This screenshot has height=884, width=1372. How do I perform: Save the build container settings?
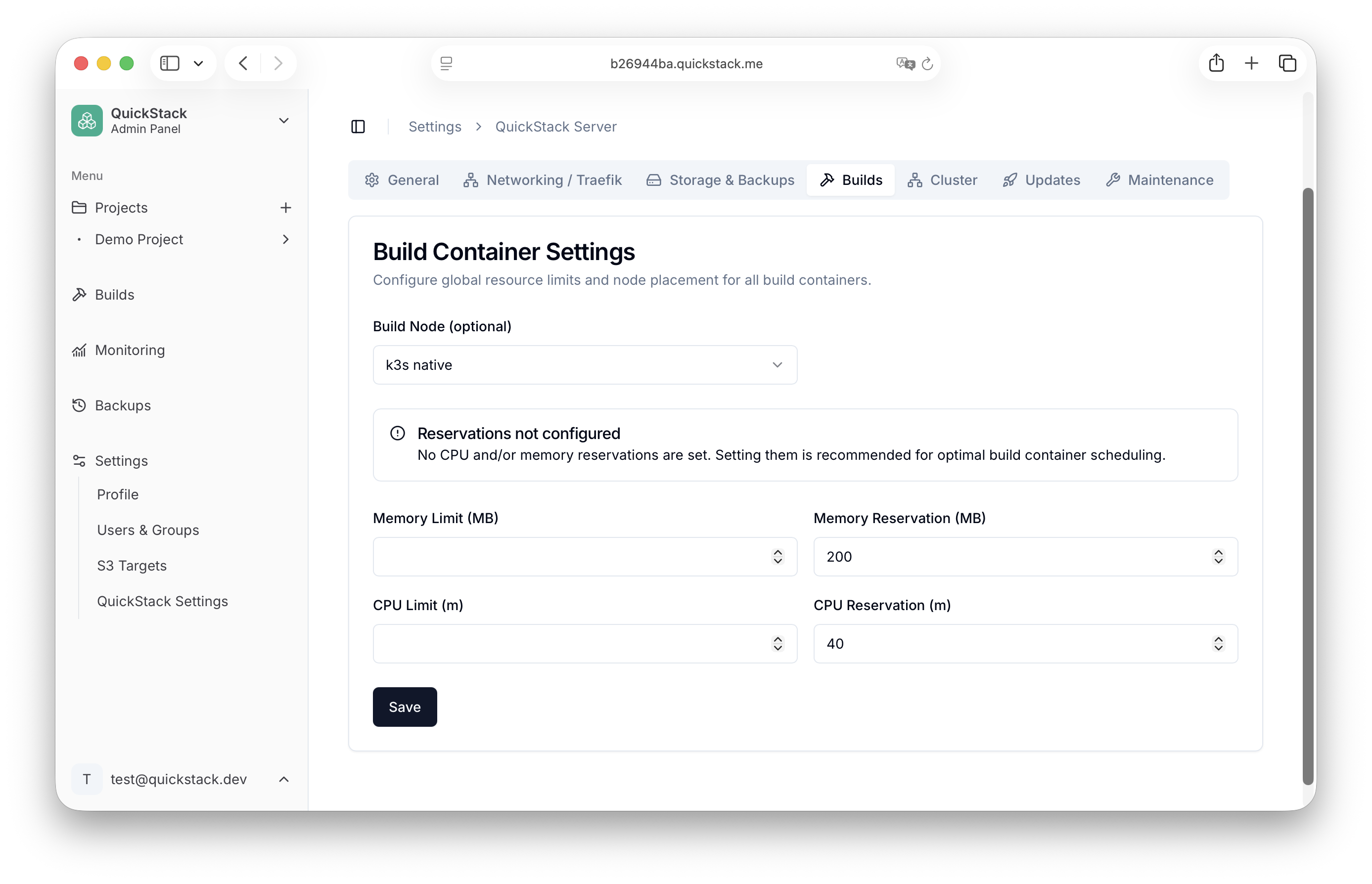click(x=405, y=707)
